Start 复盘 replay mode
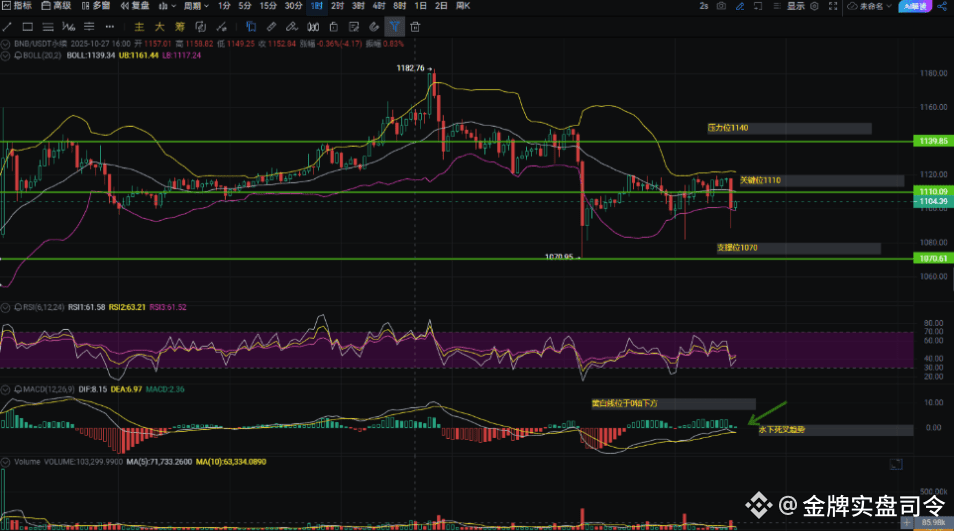Screen dimensions: 954x531 pos(135,5)
